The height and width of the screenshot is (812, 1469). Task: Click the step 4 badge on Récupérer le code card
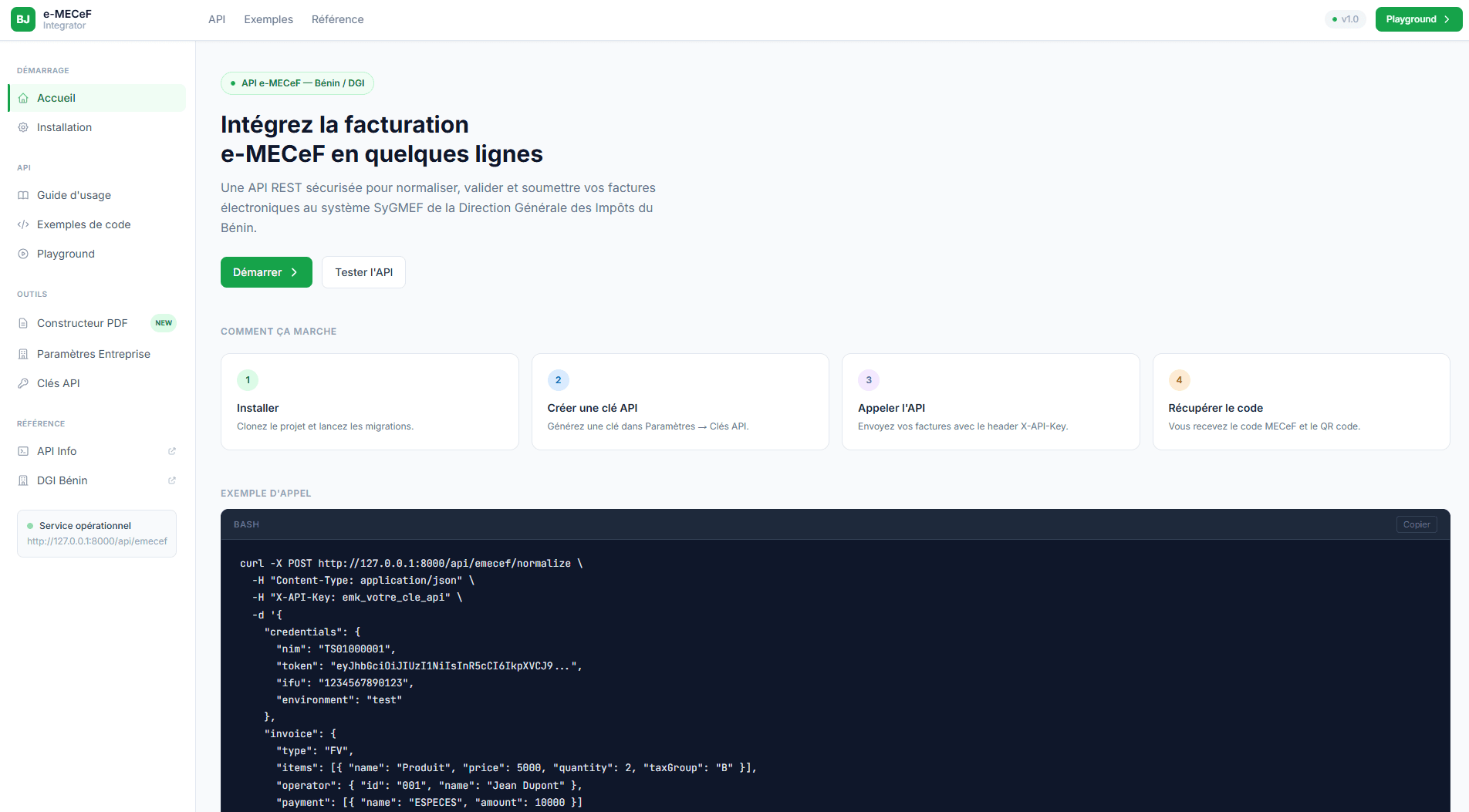pos(1179,380)
